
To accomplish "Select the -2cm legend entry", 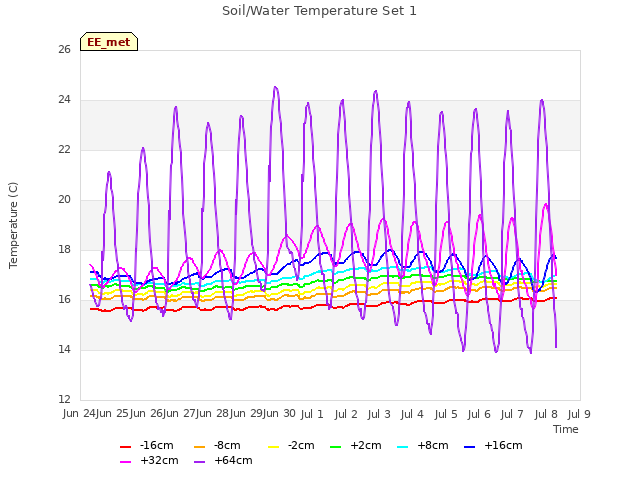I will 291,445.
